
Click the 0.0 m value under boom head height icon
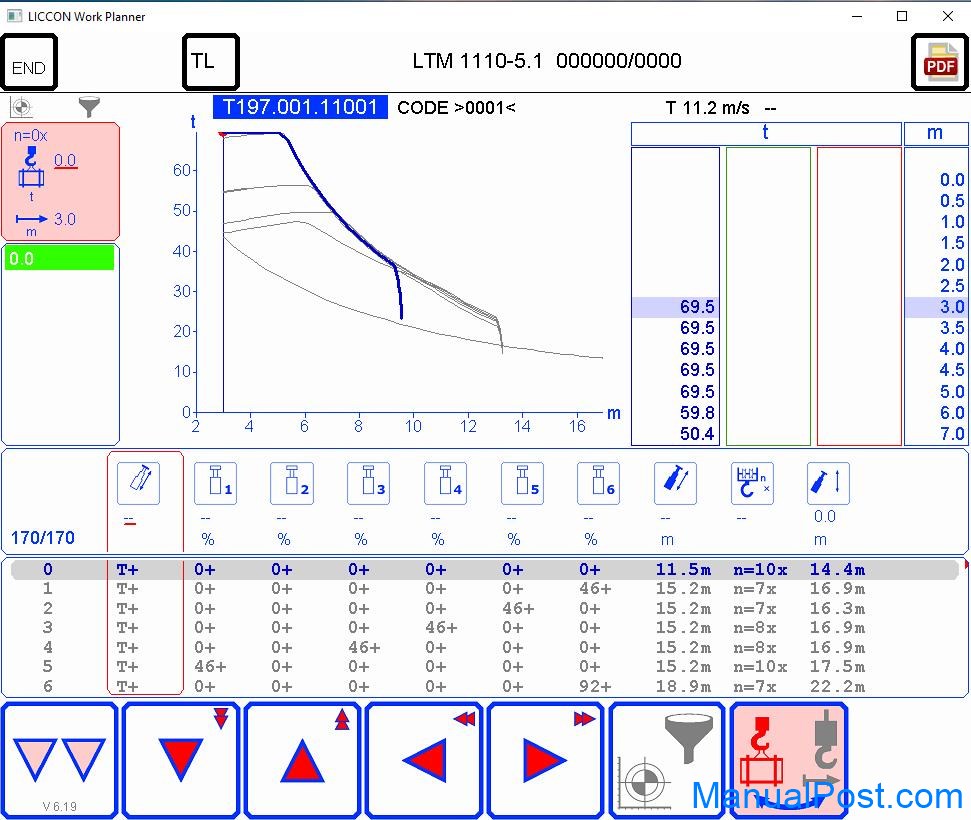click(824, 517)
